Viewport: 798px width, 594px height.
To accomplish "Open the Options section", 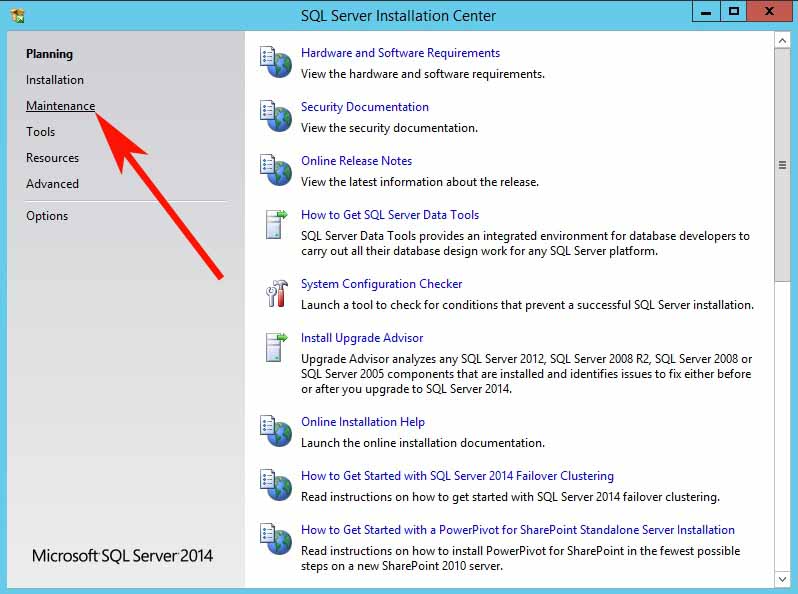I will [47, 216].
